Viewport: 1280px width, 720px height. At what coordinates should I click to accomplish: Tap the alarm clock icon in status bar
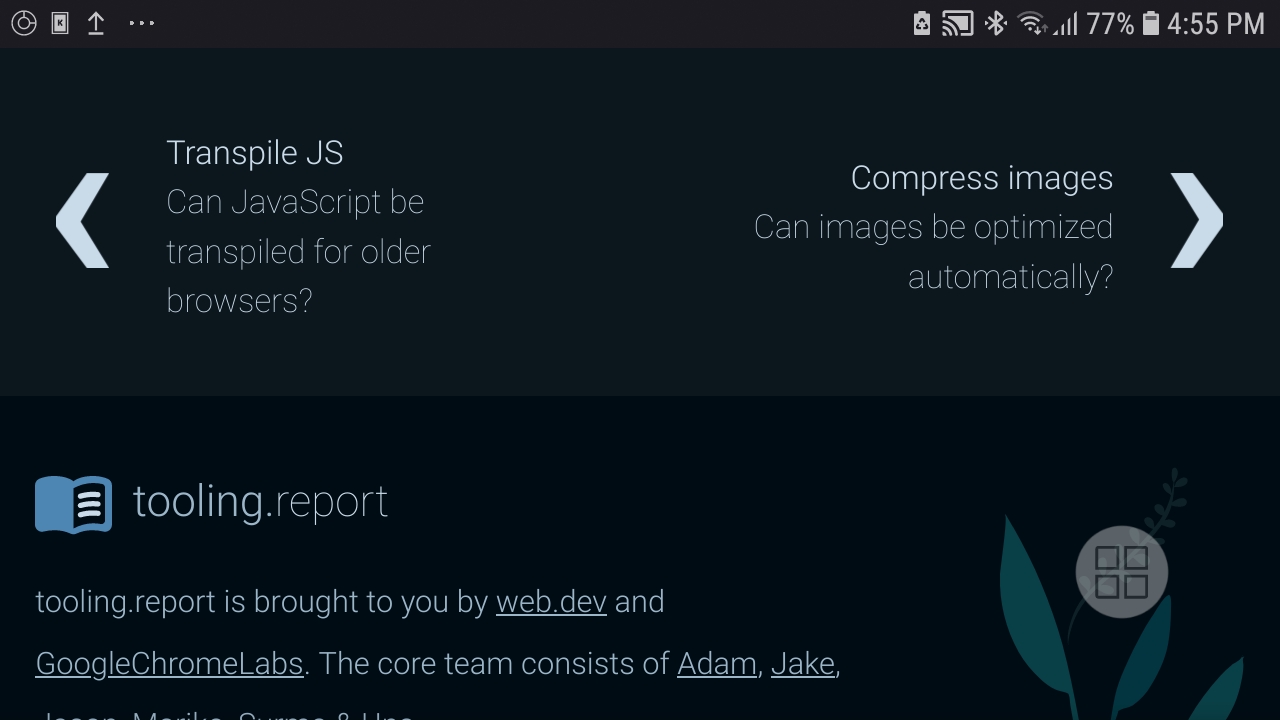pos(25,22)
